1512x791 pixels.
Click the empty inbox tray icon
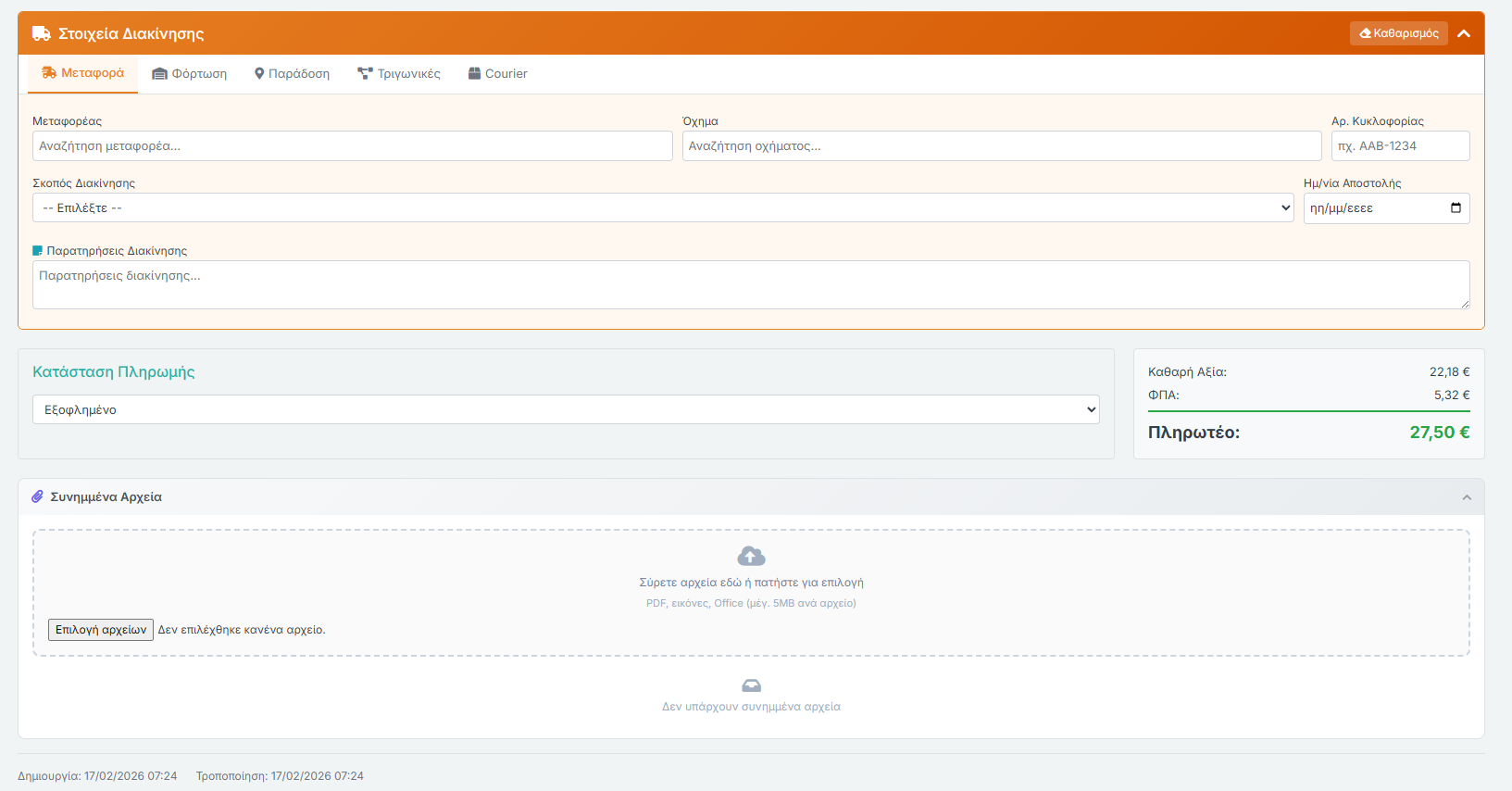pos(751,685)
